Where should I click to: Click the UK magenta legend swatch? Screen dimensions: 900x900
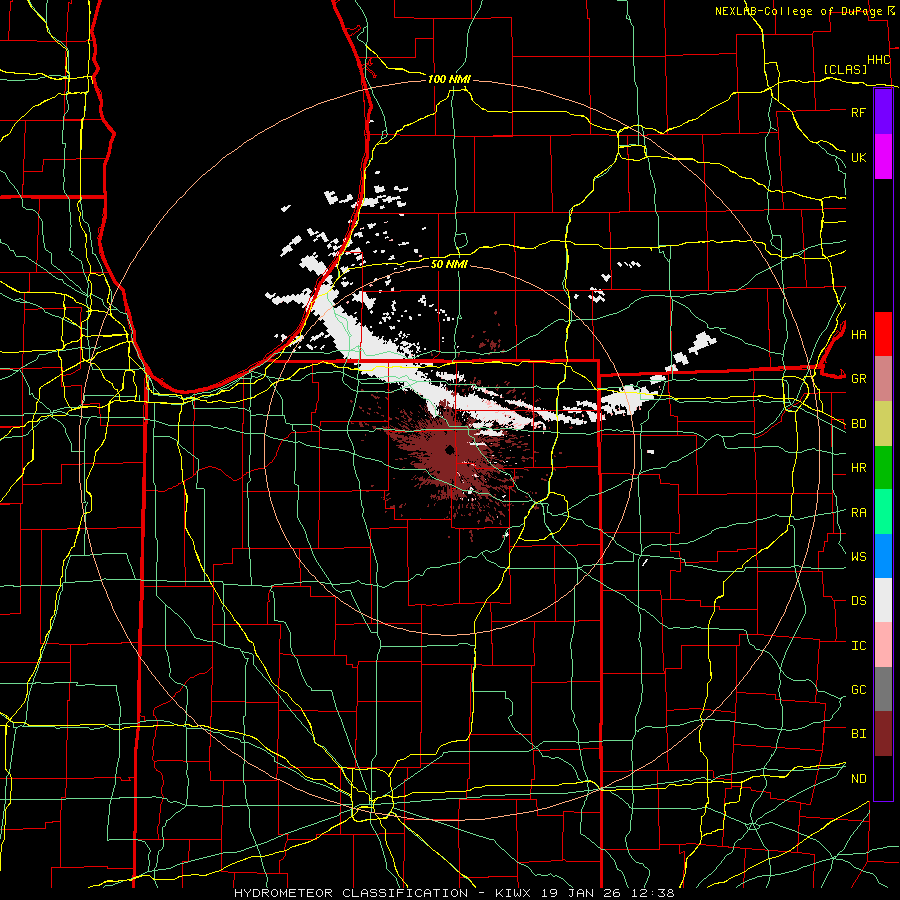coord(883,157)
